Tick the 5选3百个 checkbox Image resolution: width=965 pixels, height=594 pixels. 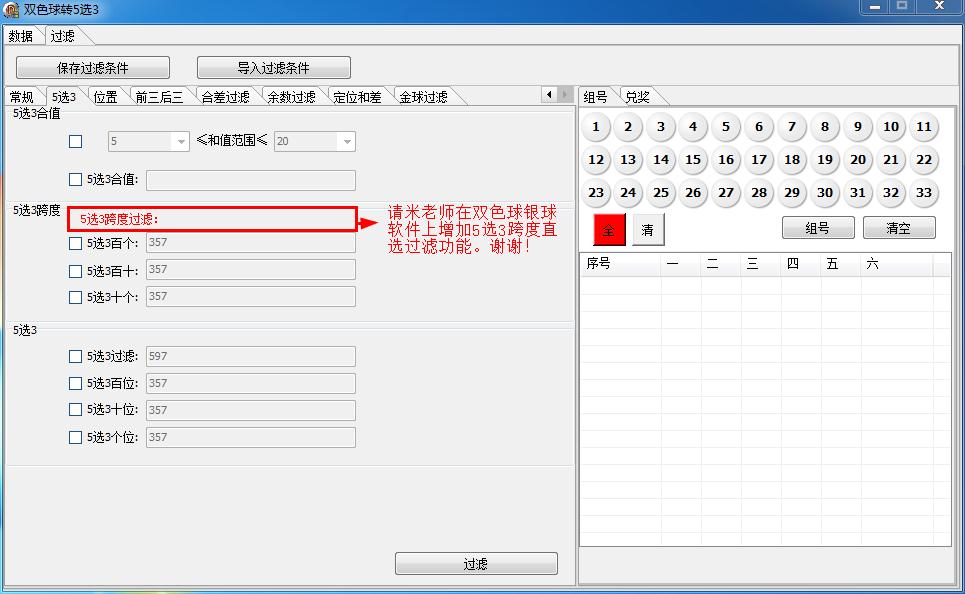tap(75, 244)
